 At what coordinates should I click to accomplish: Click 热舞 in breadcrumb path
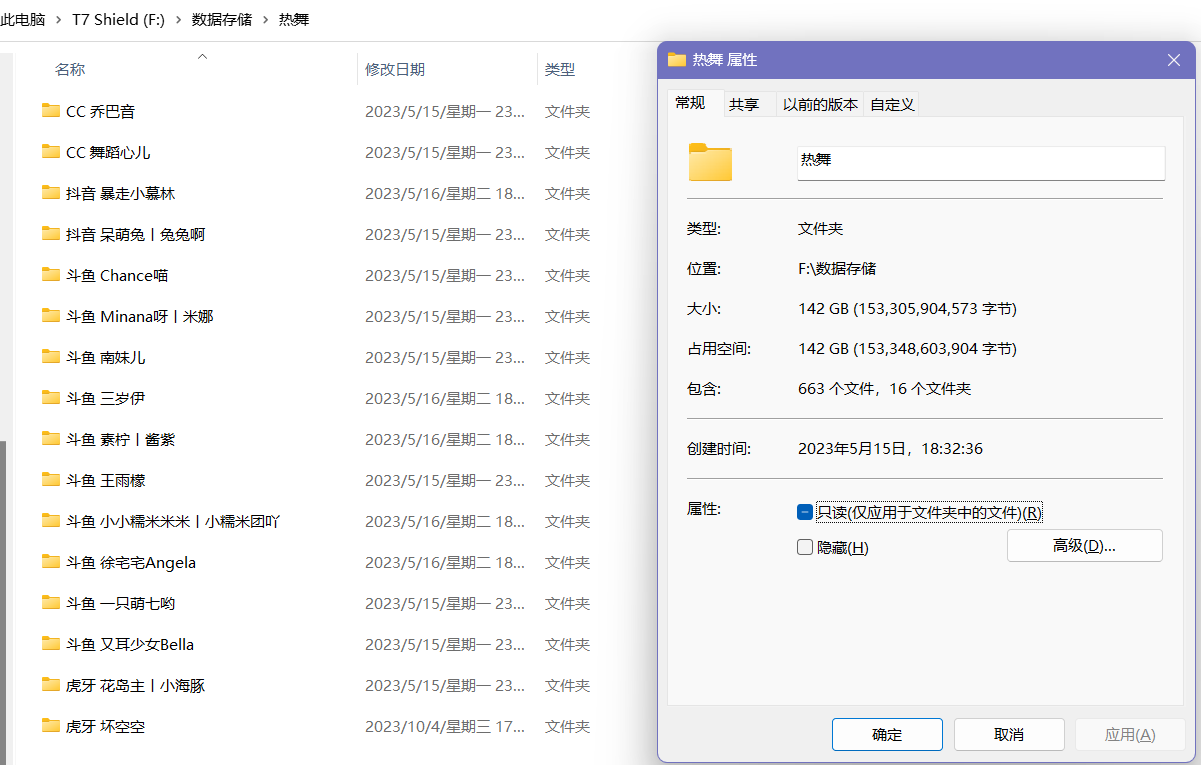(x=294, y=20)
